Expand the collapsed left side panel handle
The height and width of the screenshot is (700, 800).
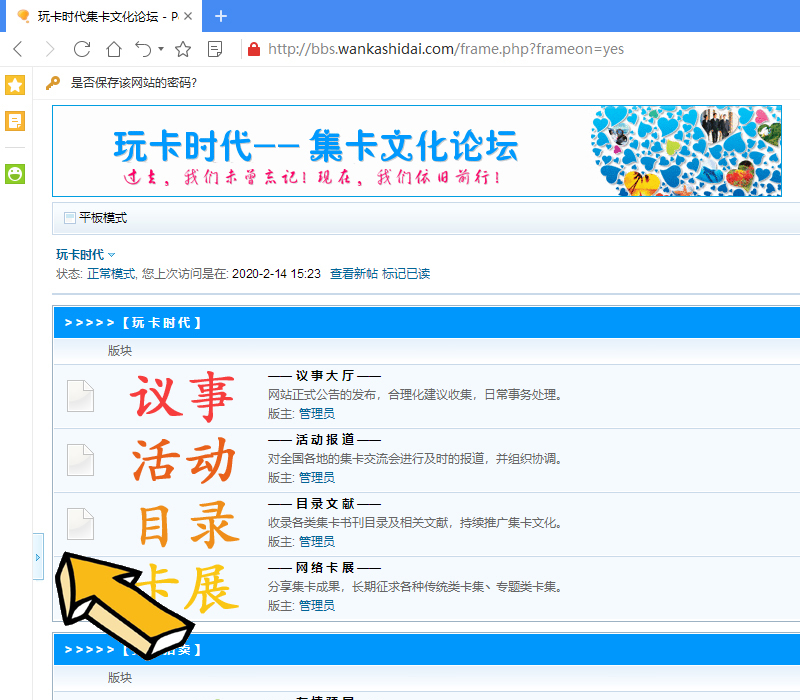pyautogui.click(x=38, y=556)
